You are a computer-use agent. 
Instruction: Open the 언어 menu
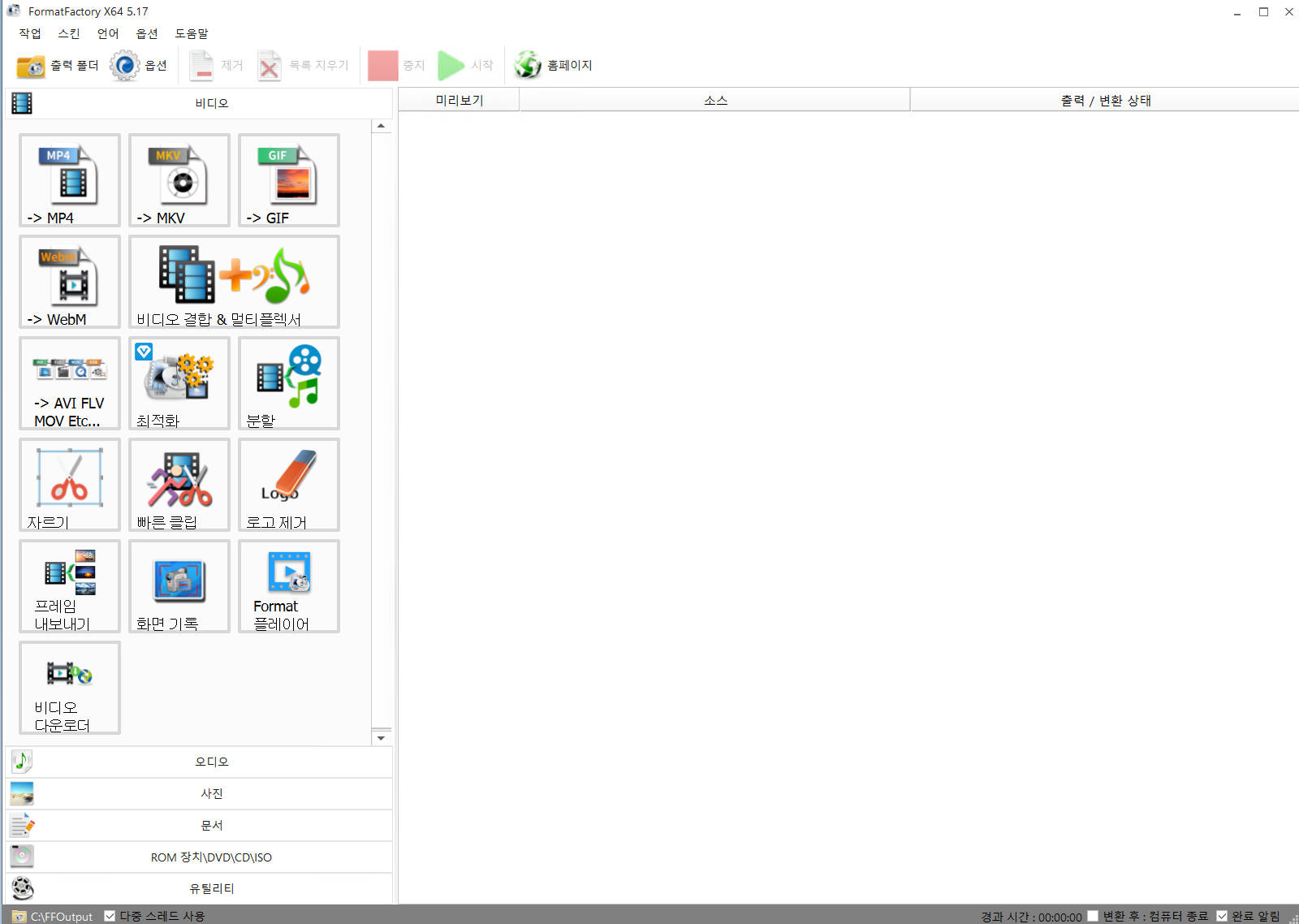[x=108, y=33]
